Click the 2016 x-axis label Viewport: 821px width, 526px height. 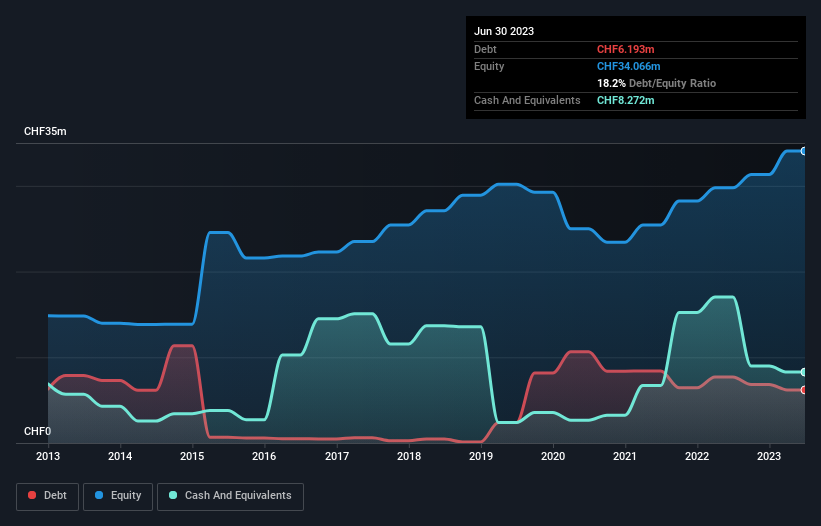(264, 456)
